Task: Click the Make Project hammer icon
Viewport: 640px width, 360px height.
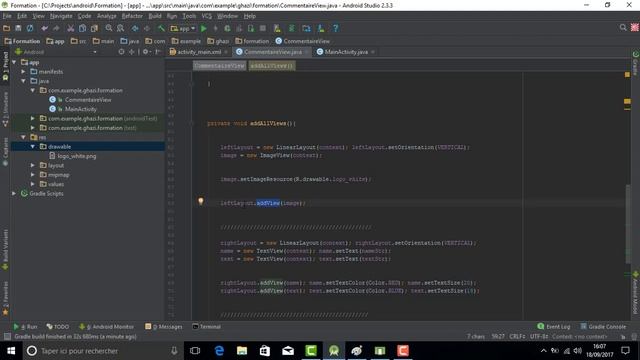Action: click(162, 28)
